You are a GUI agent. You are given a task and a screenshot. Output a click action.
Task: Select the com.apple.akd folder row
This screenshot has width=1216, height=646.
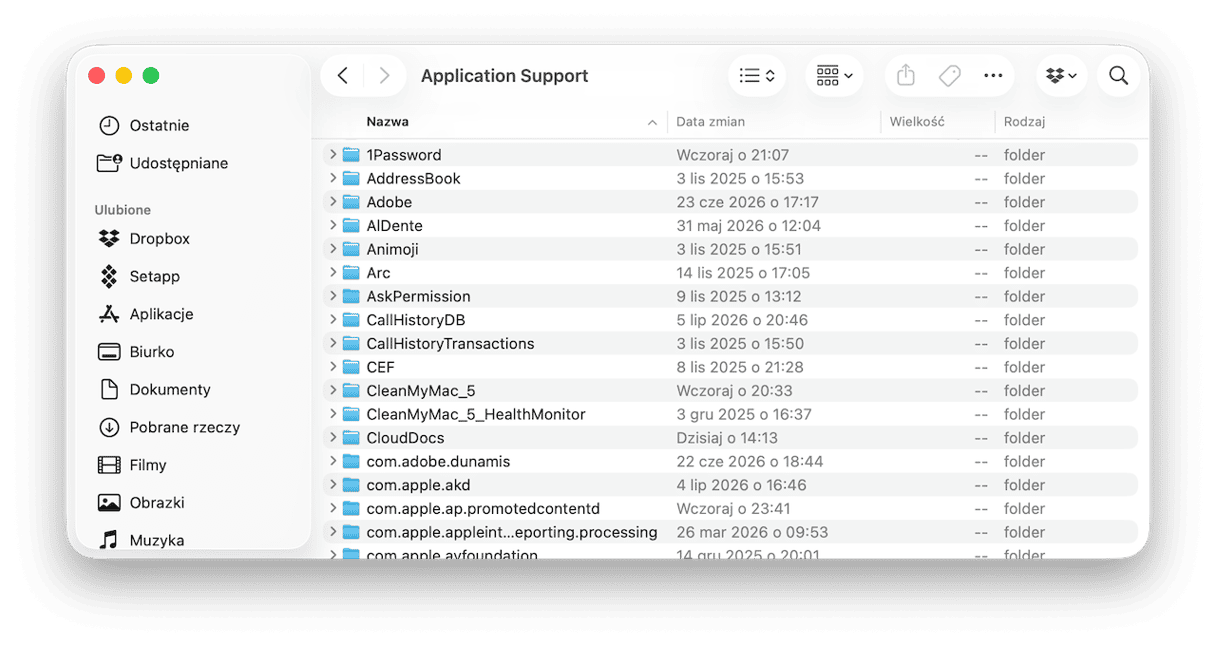click(730, 485)
